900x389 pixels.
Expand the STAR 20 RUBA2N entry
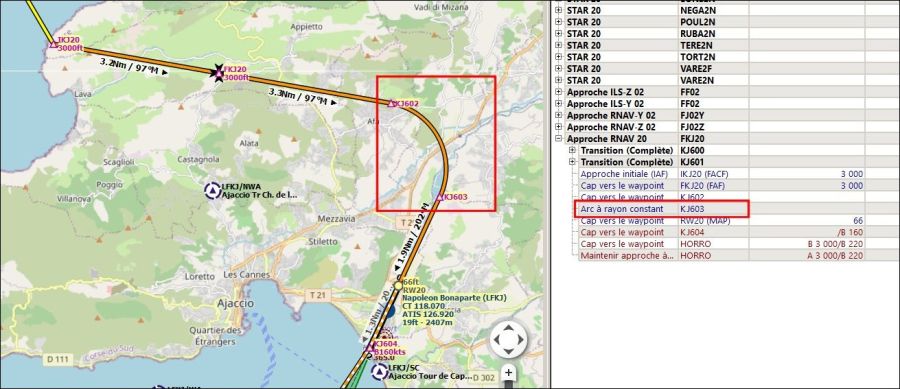pyautogui.click(x=558, y=33)
